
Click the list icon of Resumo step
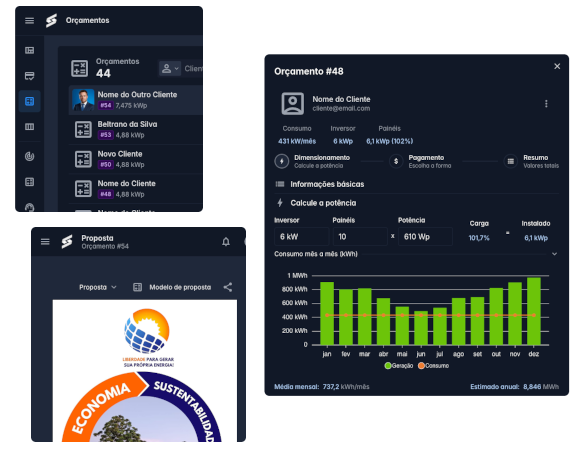[x=511, y=161]
